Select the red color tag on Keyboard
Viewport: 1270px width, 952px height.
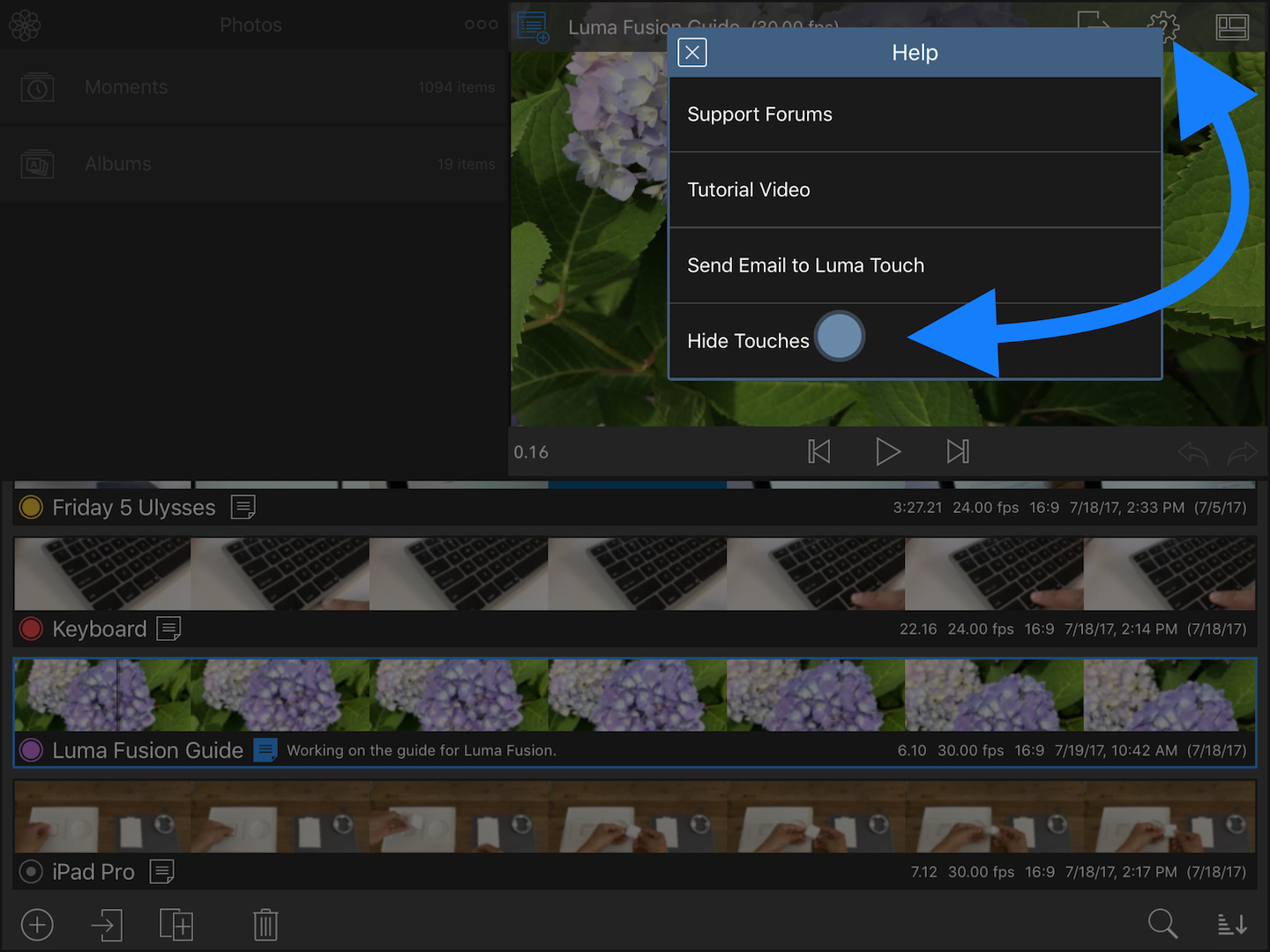31,628
